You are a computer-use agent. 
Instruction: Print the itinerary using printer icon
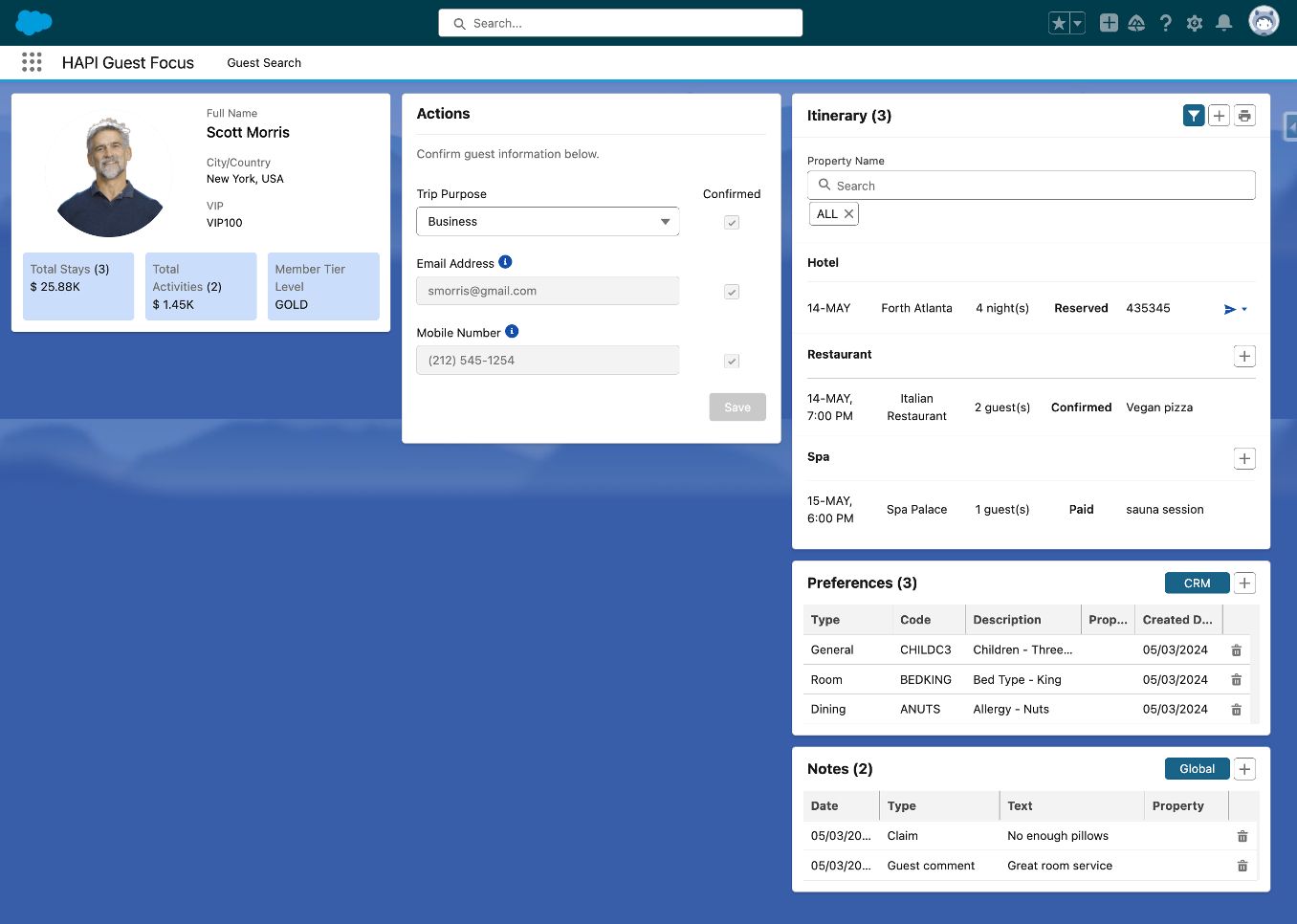pyautogui.click(x=1244, y=116)
